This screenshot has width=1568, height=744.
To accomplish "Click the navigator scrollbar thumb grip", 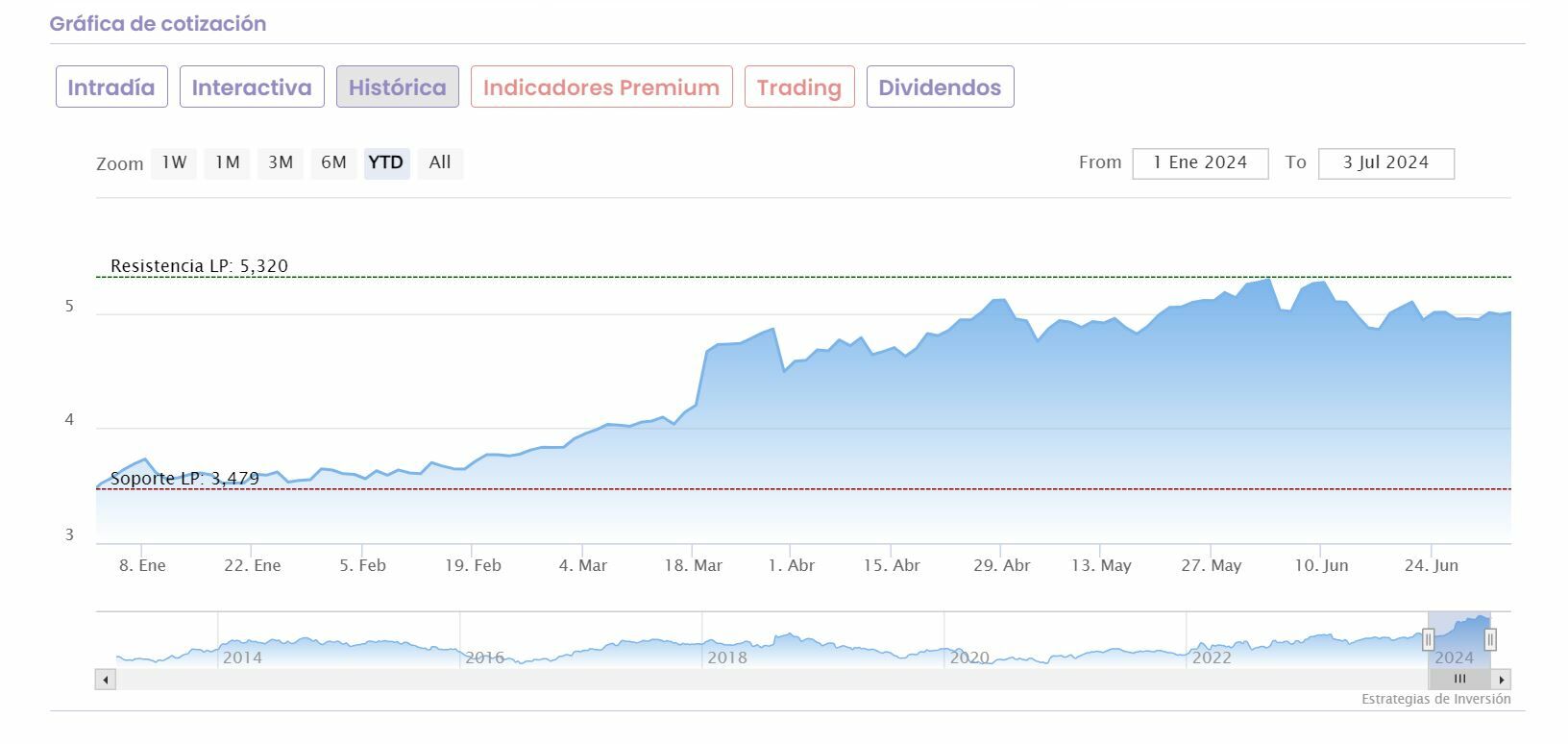I will coord(1459,679).
